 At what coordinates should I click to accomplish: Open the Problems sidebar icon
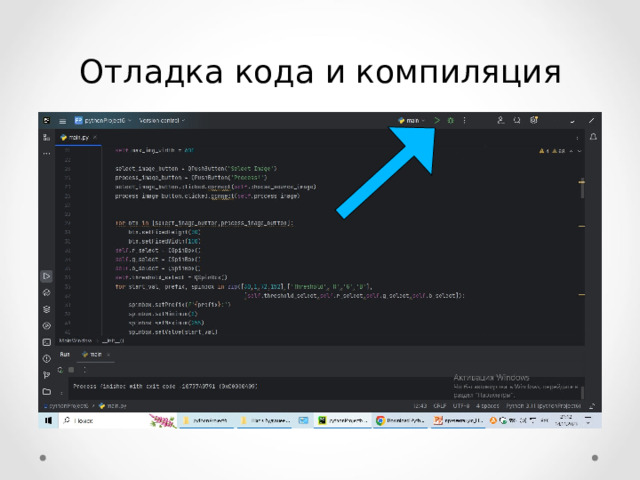(x=47, y=359)
